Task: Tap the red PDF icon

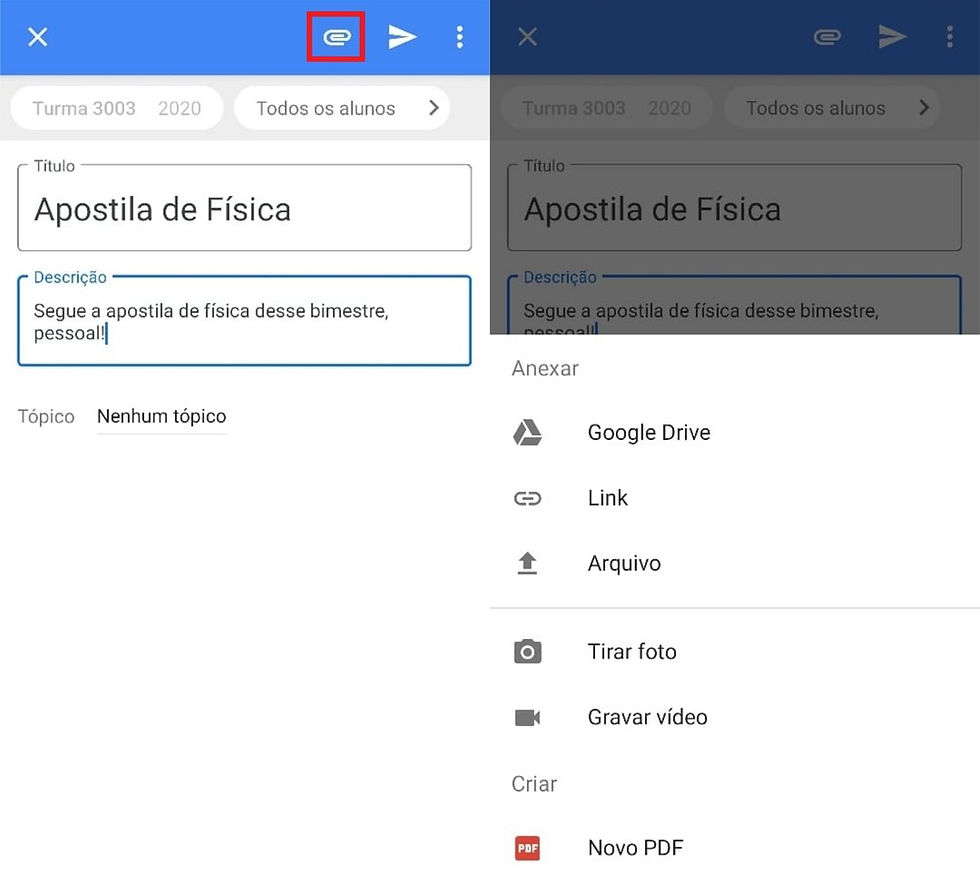Action: tap(528, 848)
